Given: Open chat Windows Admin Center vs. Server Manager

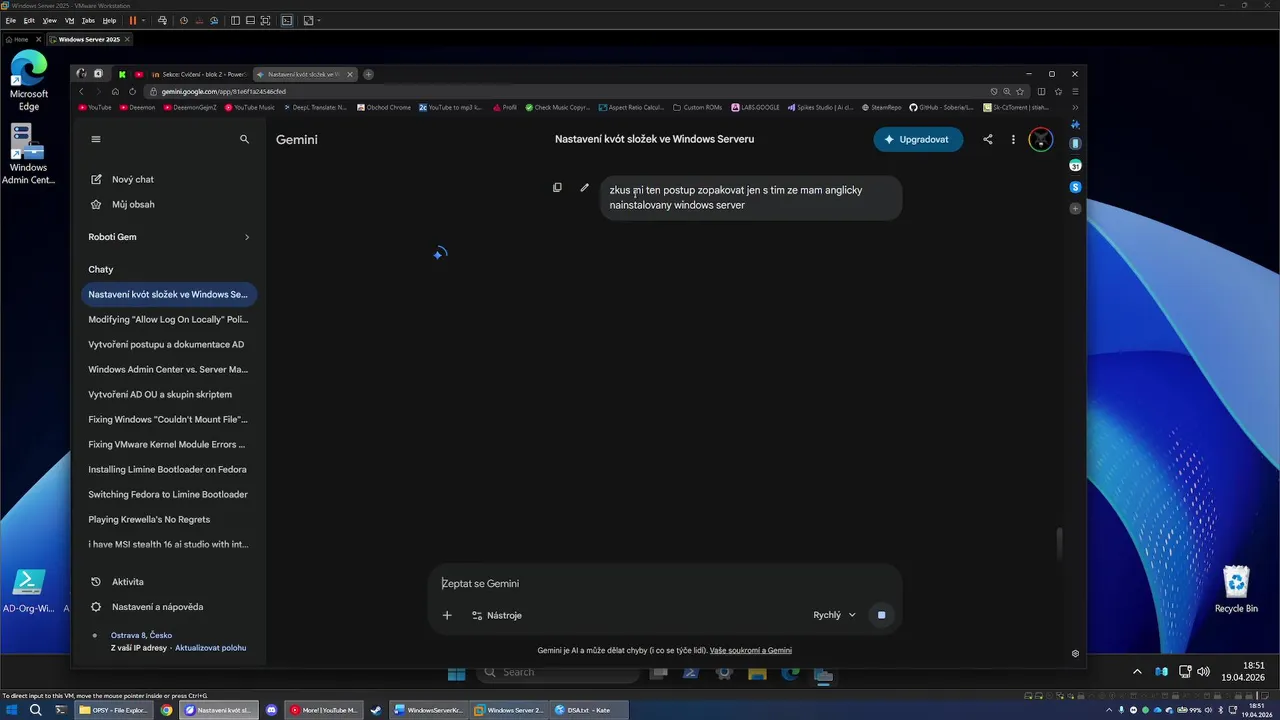Looking at the screenshot, I should (x=168, y=369).
